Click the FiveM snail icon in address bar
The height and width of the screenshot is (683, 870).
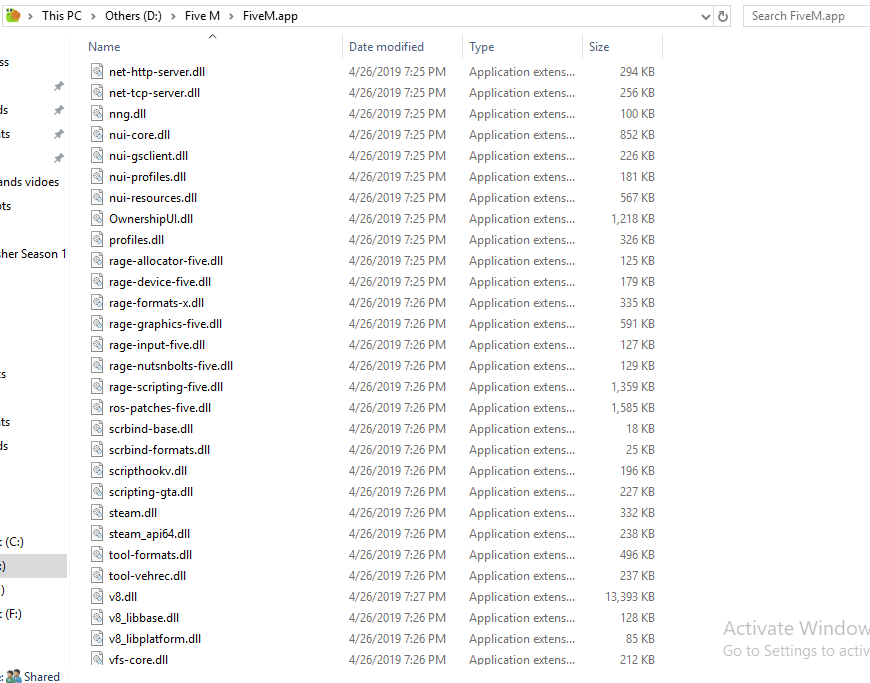13,16
